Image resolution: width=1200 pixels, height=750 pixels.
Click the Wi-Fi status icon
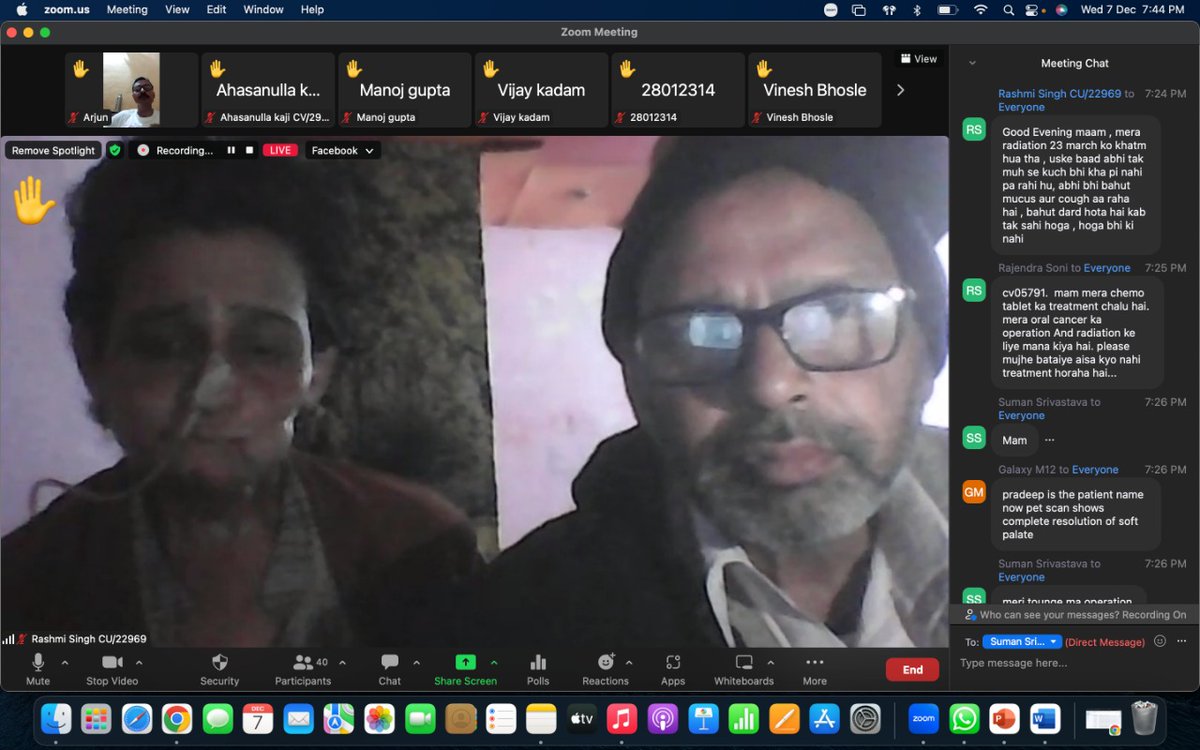pos(980,9)
